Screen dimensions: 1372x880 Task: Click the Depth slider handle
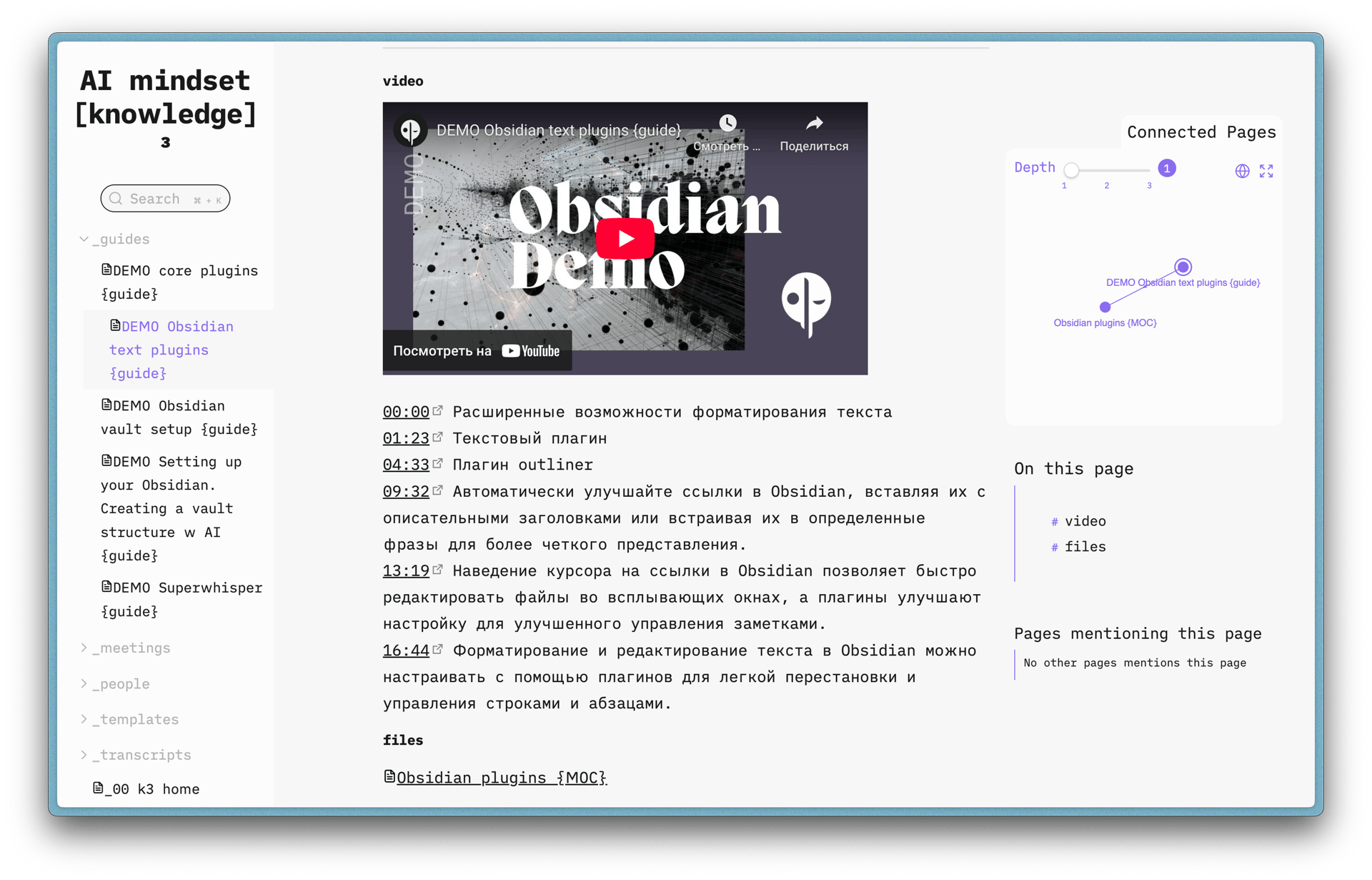pos(1070,170)
